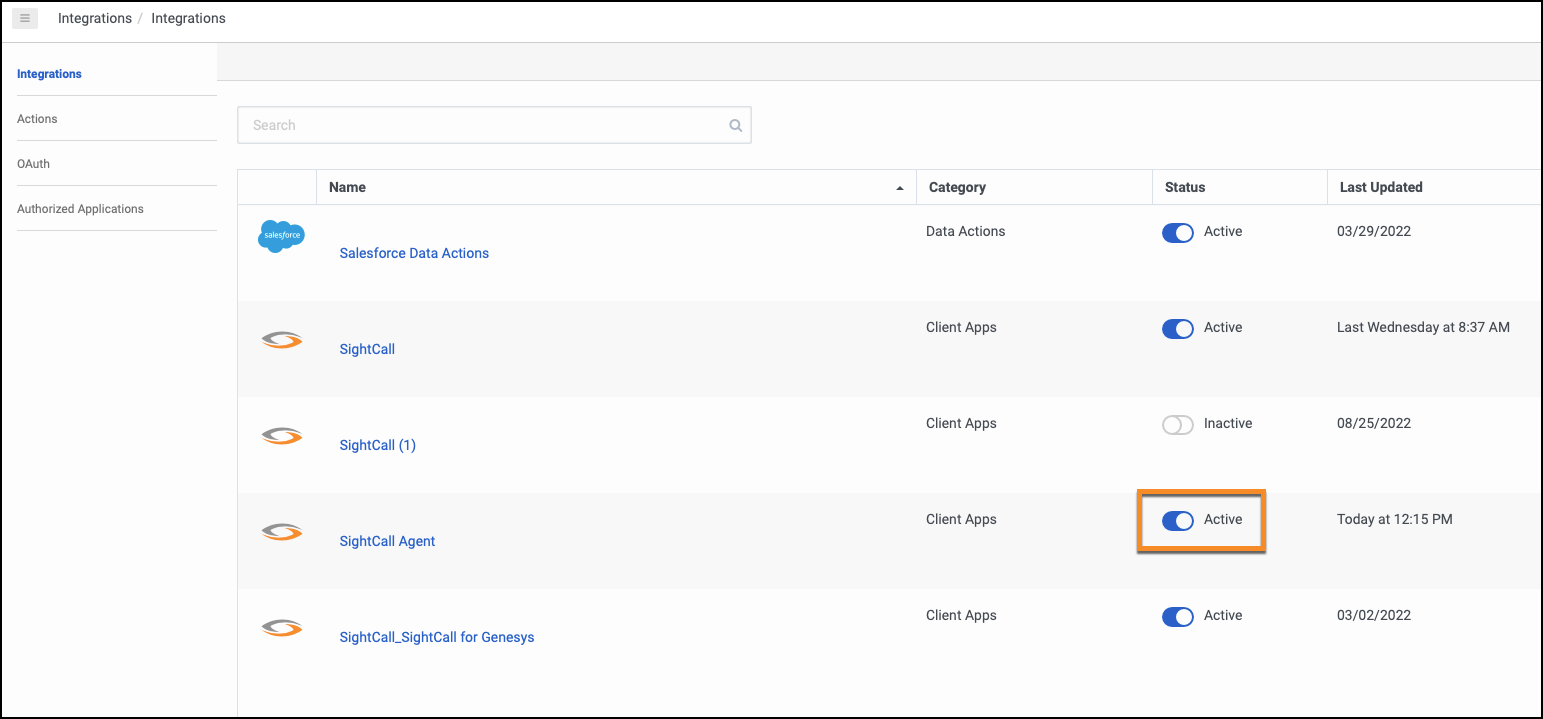1543x719 pixels.
Task: Click the 08/25/2022 date cell
Action: [x=1374, y=423]
